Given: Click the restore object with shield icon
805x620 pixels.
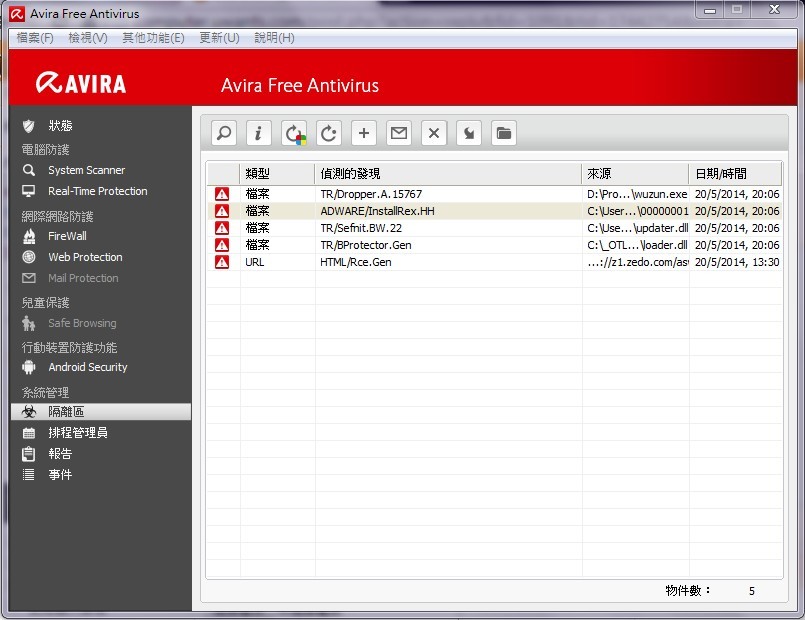Looking at the screenshot, I should (294, 133).
